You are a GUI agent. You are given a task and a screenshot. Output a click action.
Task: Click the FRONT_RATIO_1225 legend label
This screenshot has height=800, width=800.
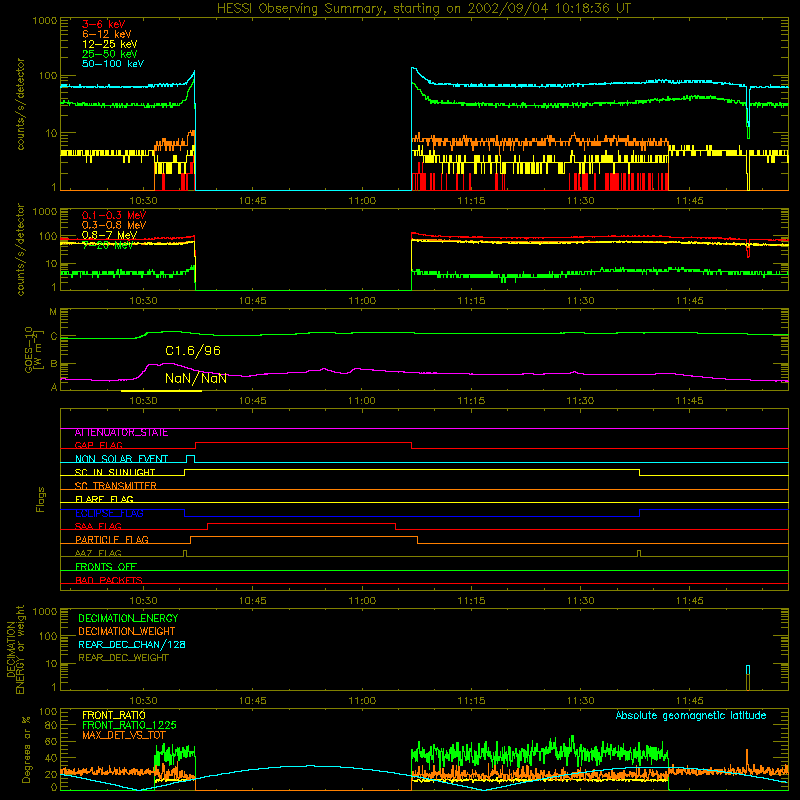tap(129, 725)
